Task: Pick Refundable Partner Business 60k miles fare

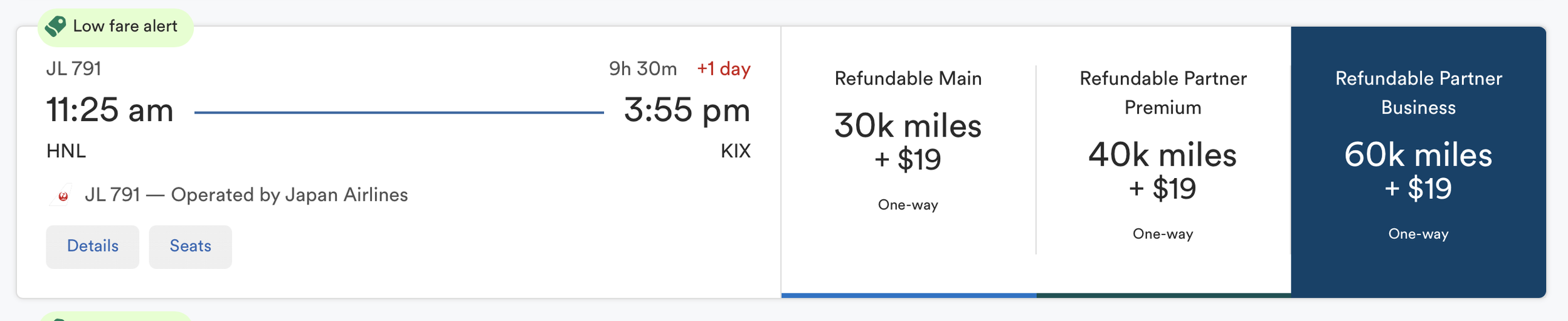Action: [x=1417, y=171]
